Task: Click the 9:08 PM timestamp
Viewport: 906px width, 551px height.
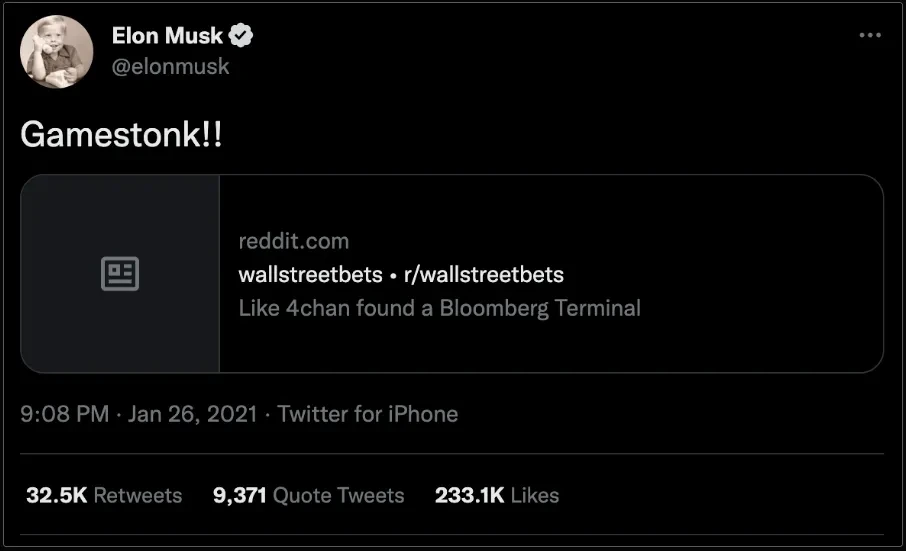Action: click(x=64, y=414)
